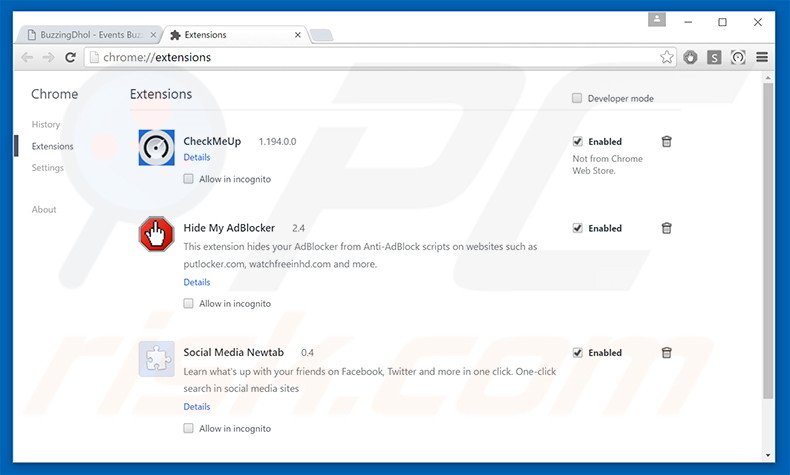Open a new tab
This screenshot has width=790, height=475.
[x=321, y=35]
